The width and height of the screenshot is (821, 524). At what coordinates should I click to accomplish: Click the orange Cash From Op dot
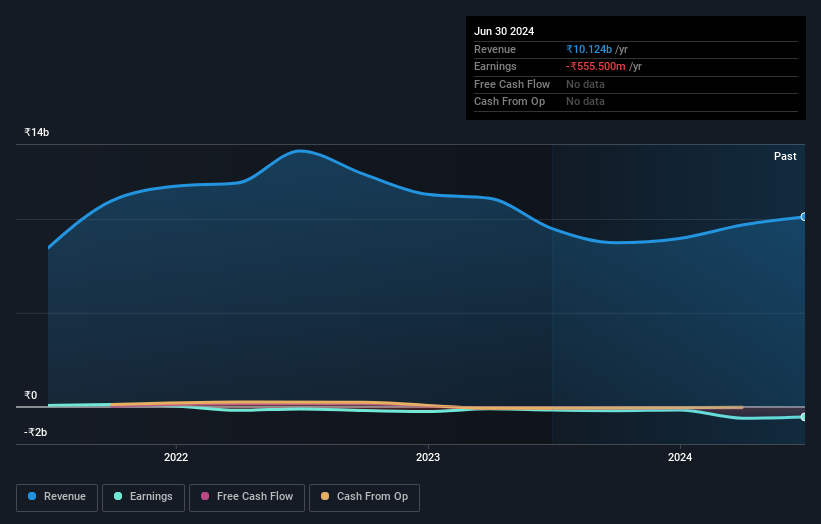pos(325,496)
